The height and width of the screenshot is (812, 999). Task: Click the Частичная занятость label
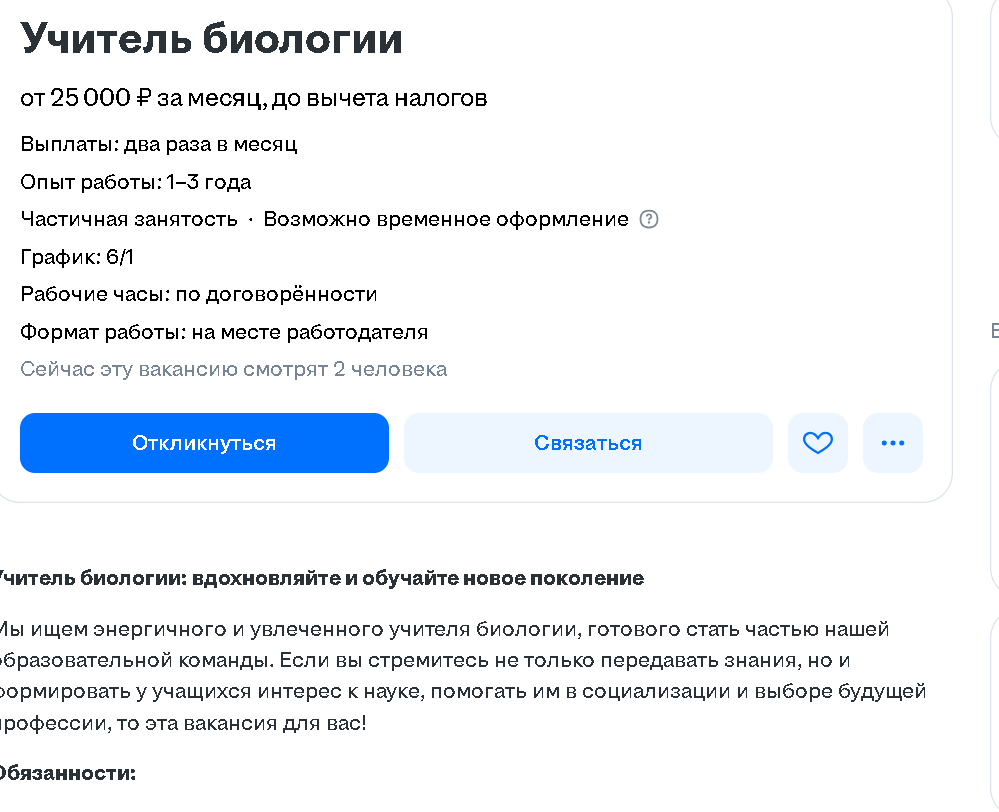tap(129, 220)
